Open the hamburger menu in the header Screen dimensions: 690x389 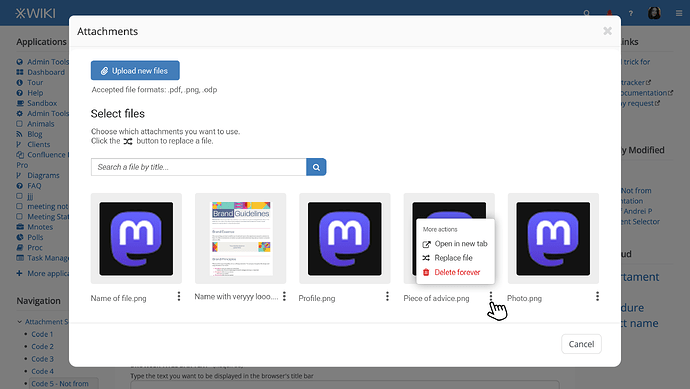(x=679, y=13)
